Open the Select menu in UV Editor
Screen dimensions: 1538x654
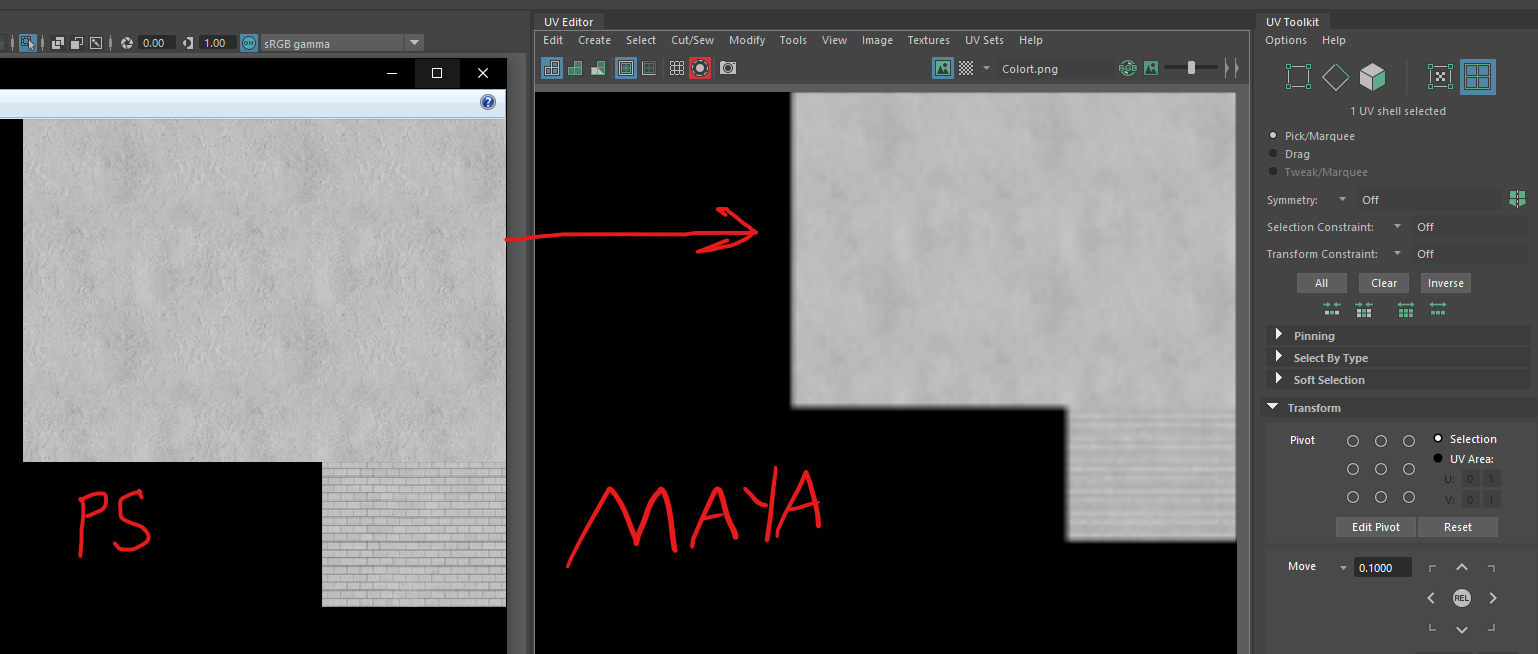click(x=641, y=40)
